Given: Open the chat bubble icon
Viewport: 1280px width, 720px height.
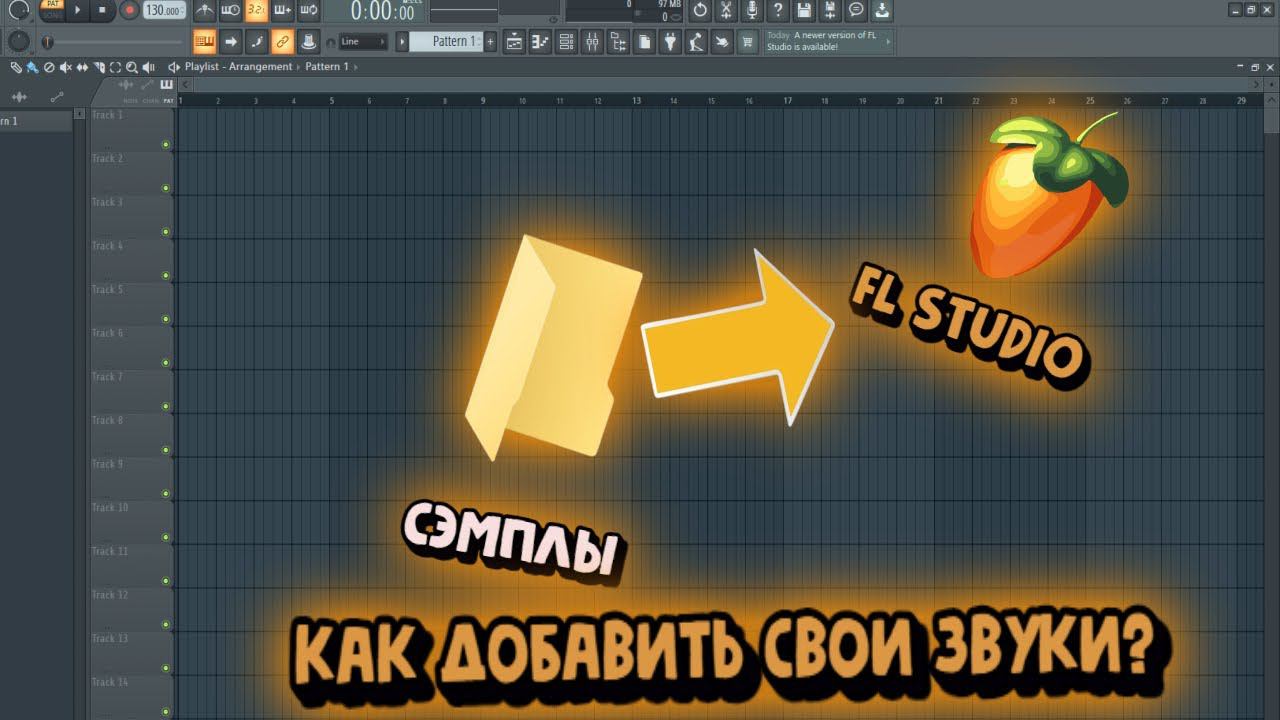Looking at the screenshot, I should pos(856,10).
